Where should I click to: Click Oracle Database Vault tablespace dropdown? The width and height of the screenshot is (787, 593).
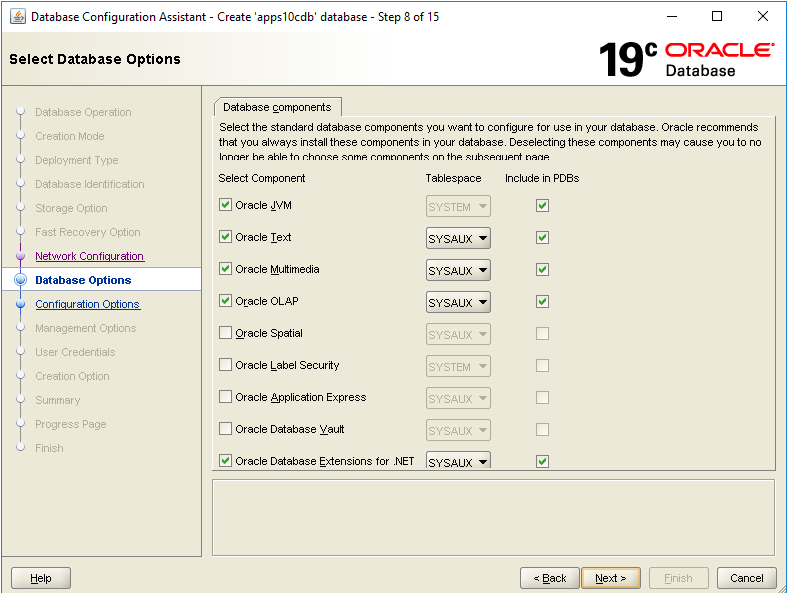point(458,431)
